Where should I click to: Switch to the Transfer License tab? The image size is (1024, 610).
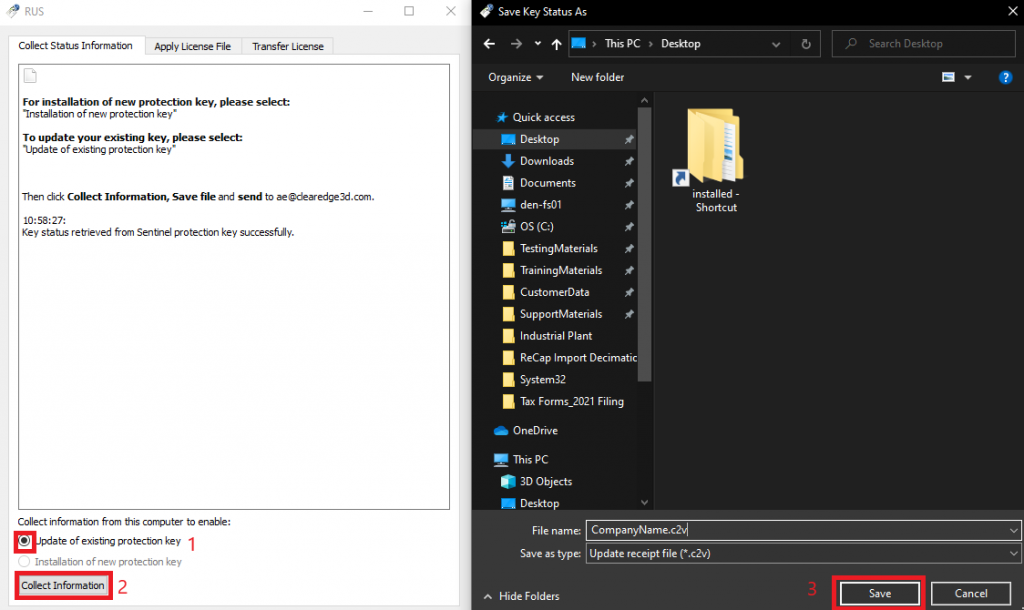(288, 46)
